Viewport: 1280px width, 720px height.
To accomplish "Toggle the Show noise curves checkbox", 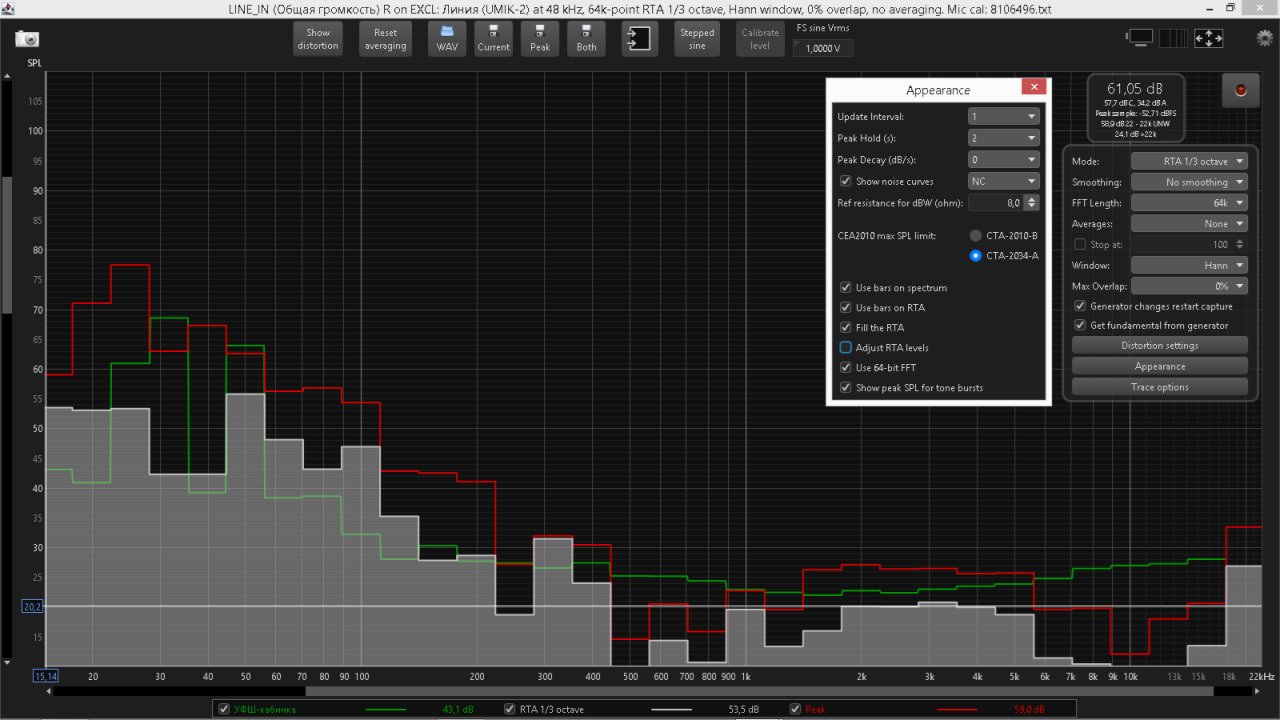I will click(846, 181).
